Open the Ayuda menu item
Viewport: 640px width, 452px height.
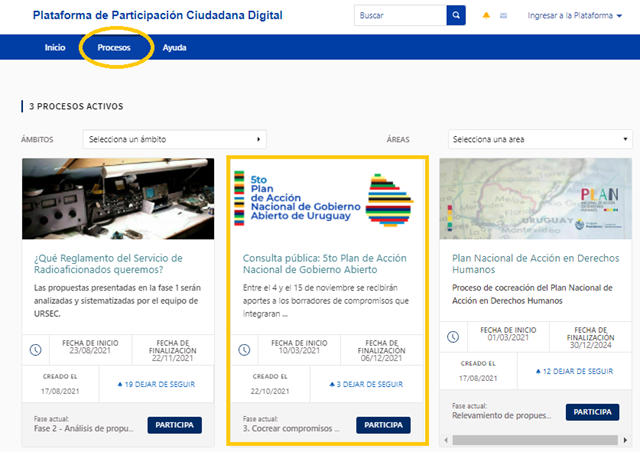coord(174,47)
